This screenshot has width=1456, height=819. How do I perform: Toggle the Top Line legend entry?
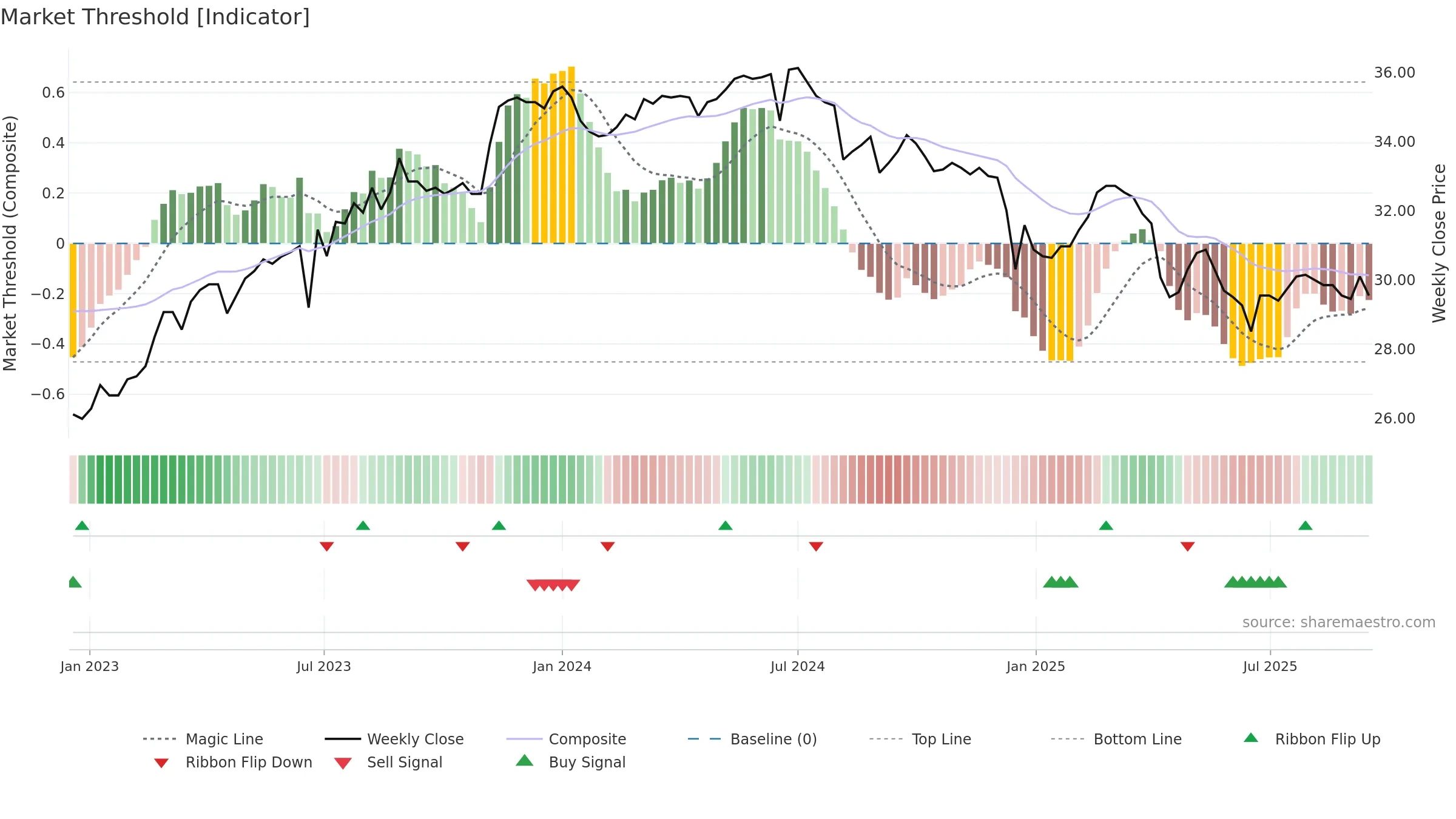pos(920,739)
